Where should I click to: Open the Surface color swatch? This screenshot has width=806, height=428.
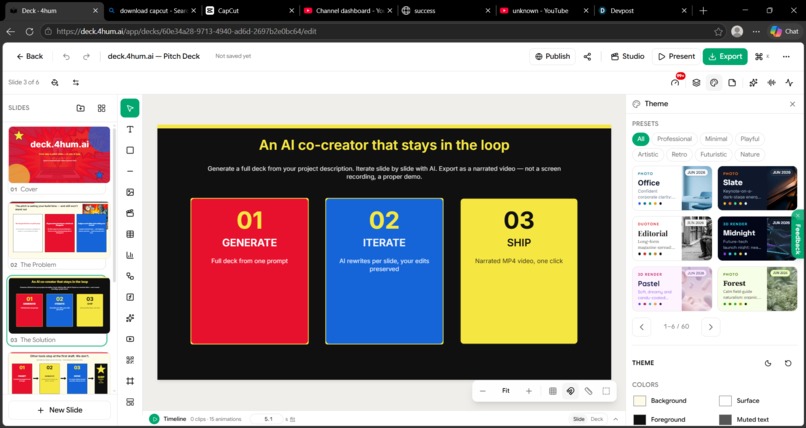tap(725, 401)
